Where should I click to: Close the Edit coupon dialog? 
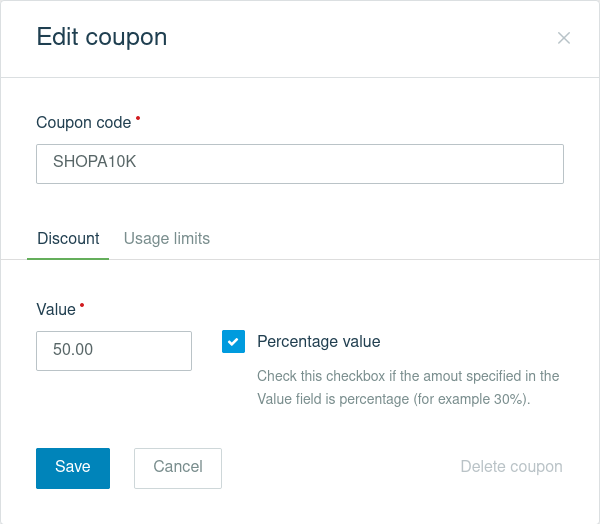coord(564,38)
